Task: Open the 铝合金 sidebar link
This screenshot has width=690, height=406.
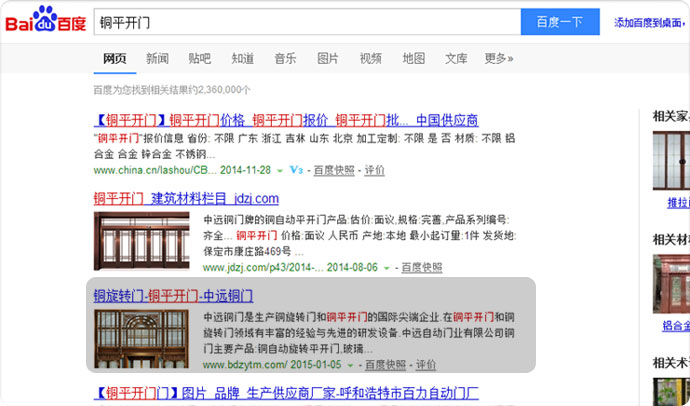Action: click(x=676, y=326)
